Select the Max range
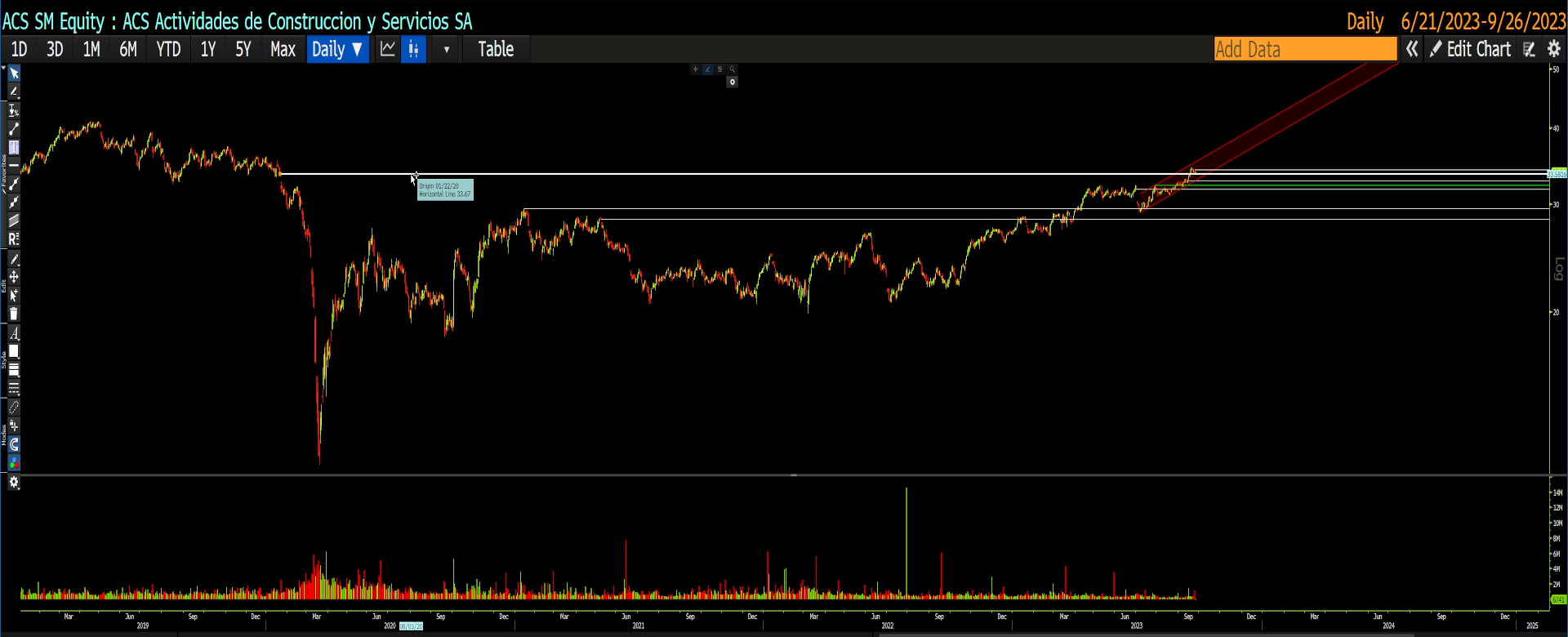Viewport: 1568px width, 637px height. click(283, 49)
